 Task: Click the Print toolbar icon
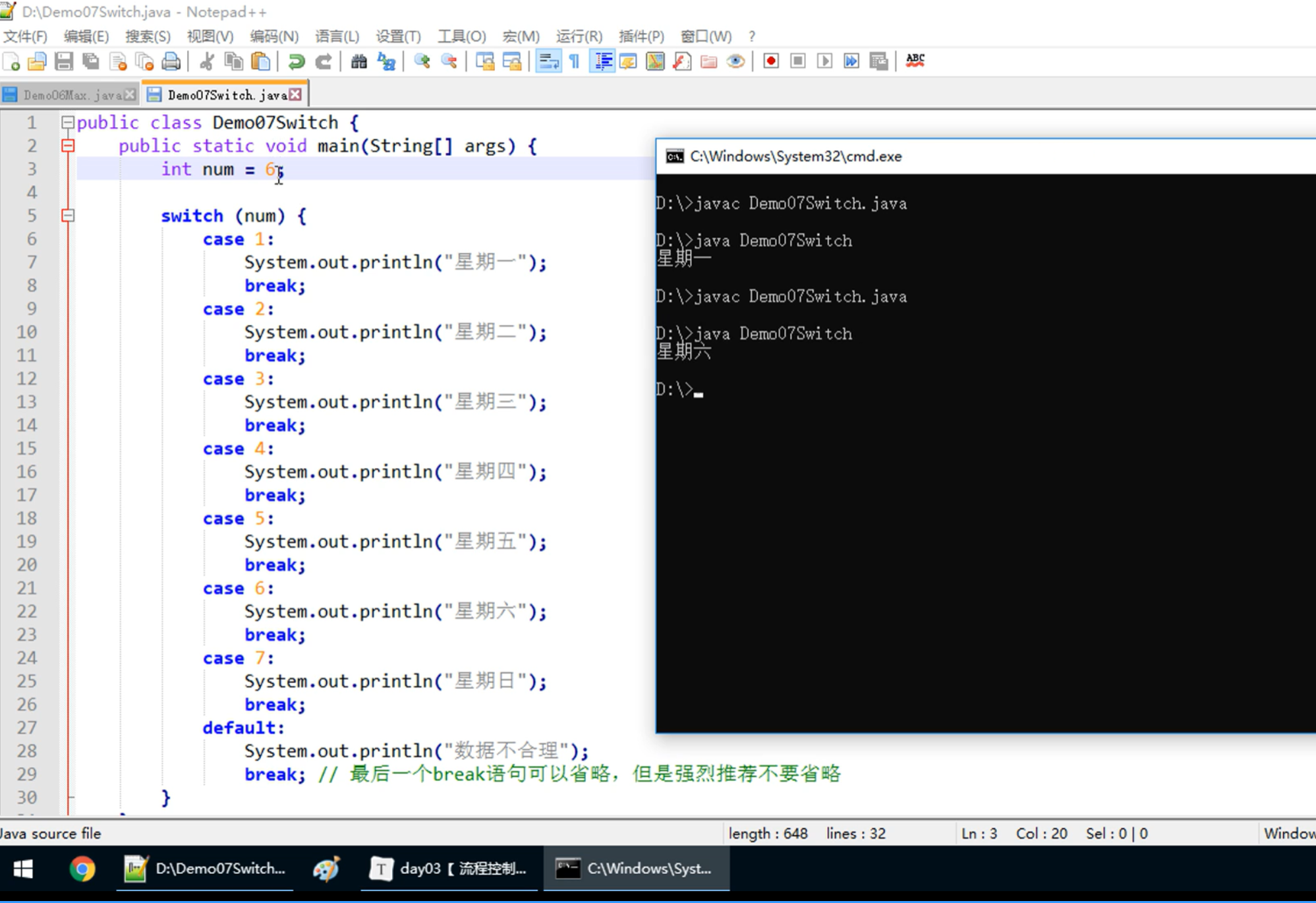coord(171,61)
